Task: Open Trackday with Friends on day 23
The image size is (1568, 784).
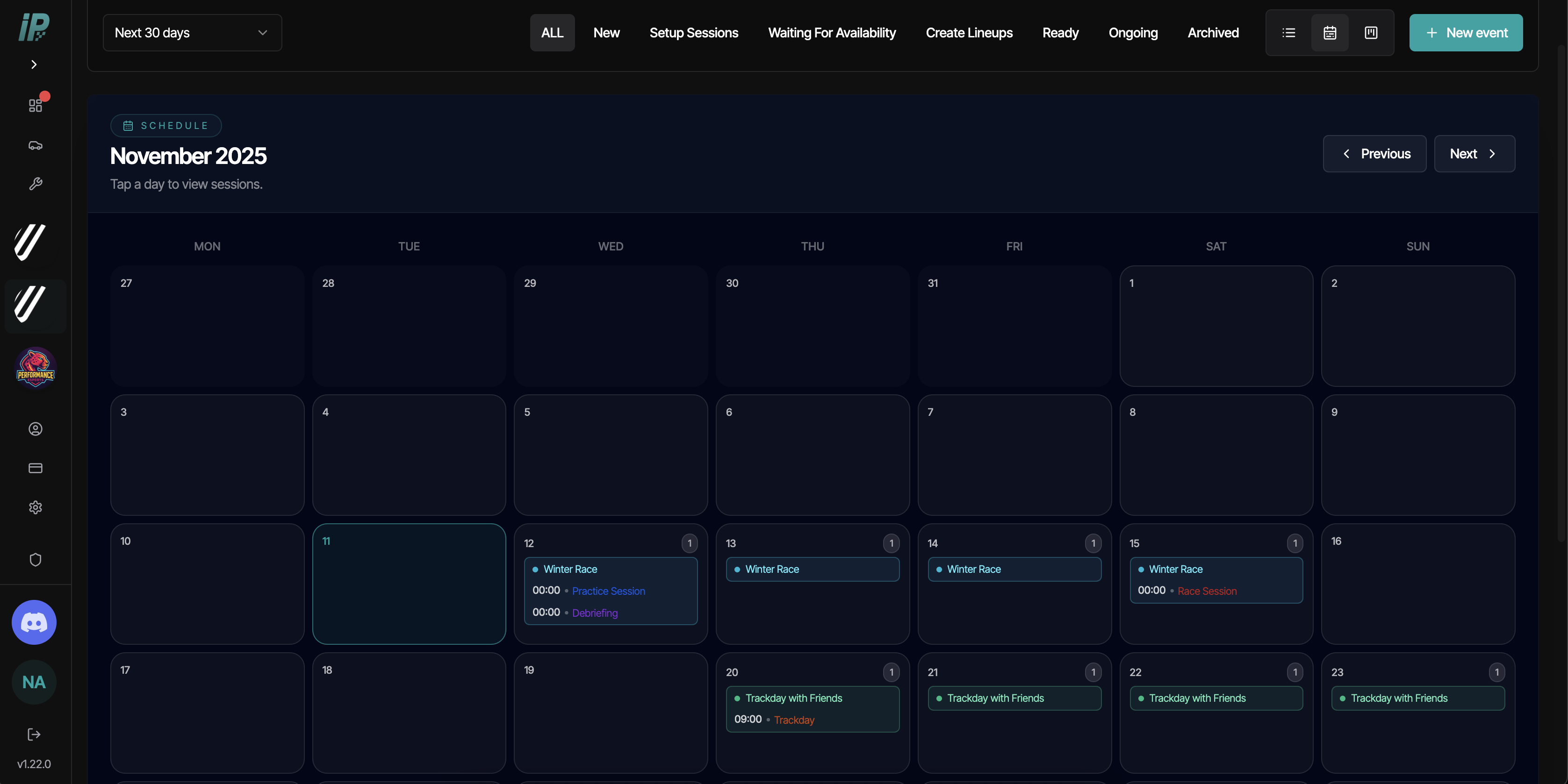Action: tap(1418, 698)
